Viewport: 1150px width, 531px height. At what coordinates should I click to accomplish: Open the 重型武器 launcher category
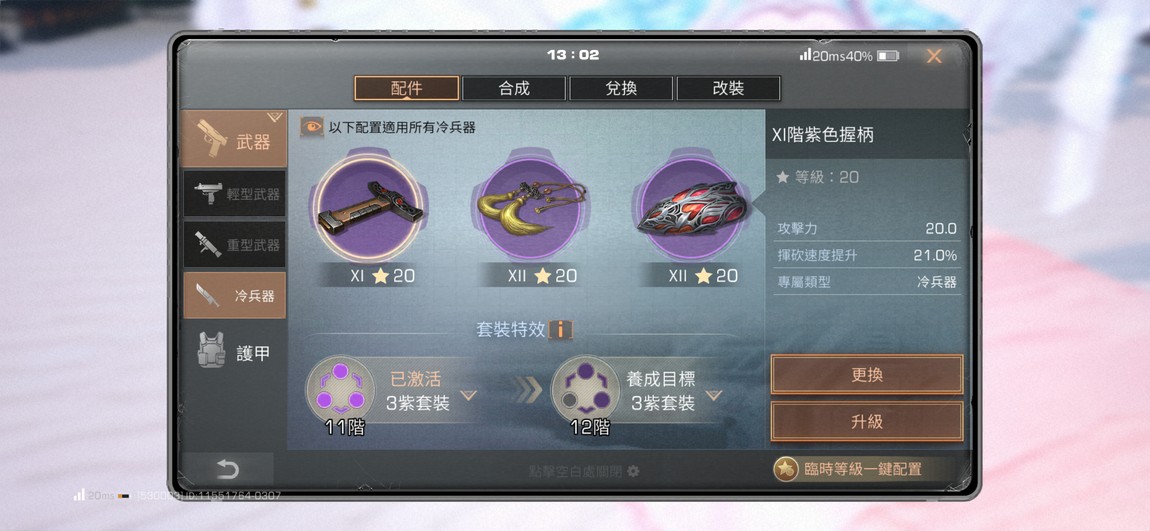click(235, 244)
